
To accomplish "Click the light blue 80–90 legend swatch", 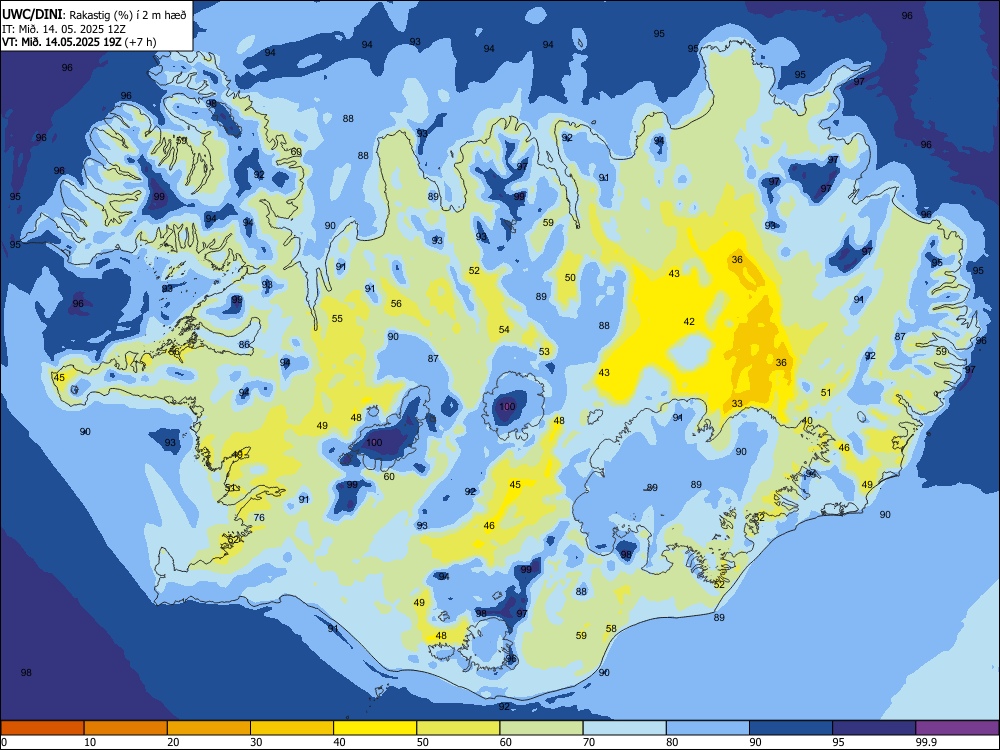I will click(x=707, y=728).
